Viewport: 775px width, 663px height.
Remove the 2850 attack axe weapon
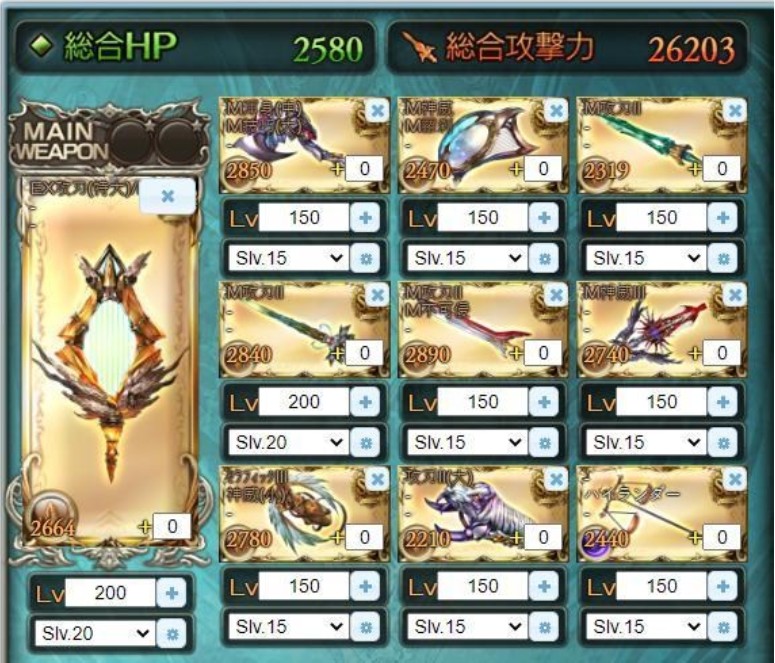[x=378, y=110]
